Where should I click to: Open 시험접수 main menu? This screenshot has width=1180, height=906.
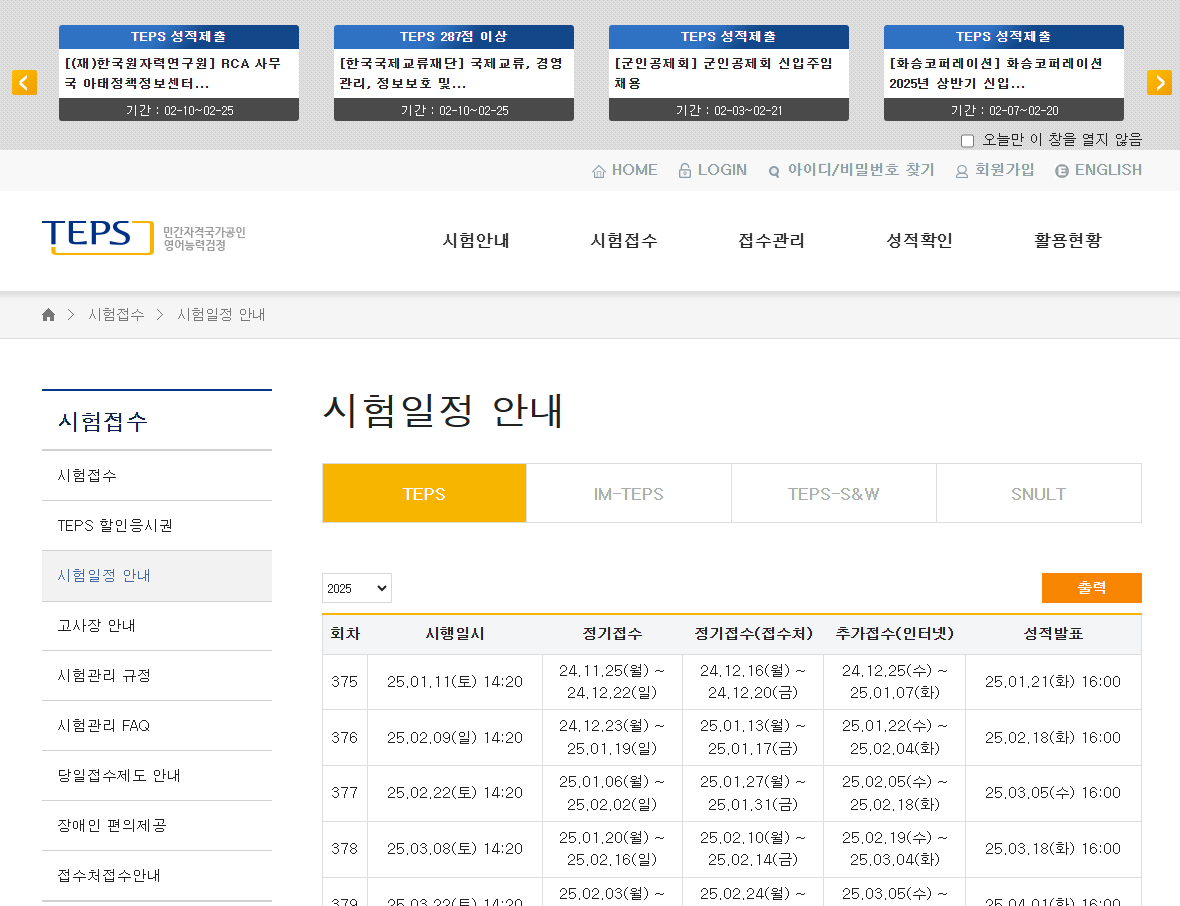click(624, 240)
